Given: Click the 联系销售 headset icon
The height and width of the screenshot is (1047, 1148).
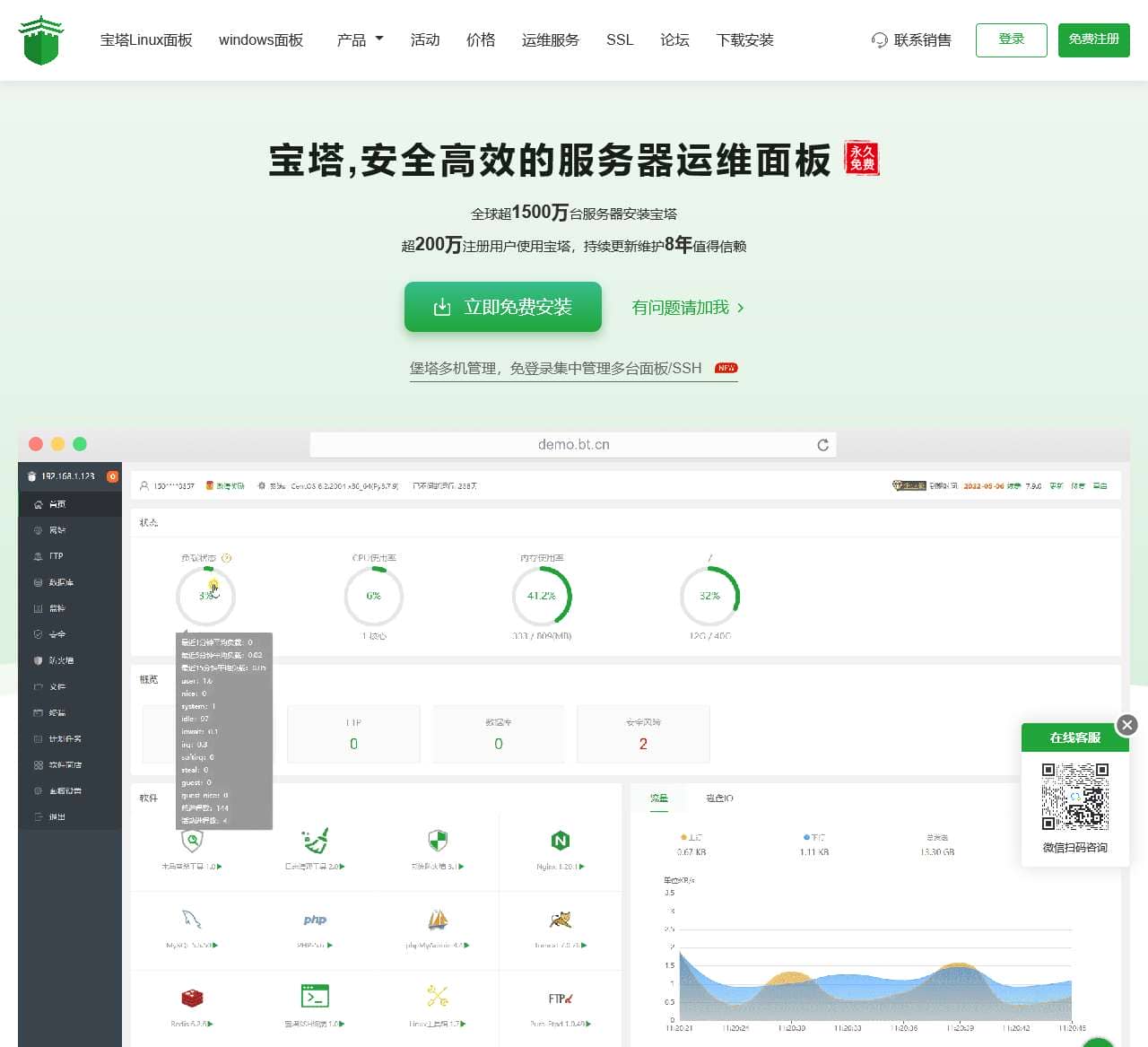Looking at the screenshot, I should point(879,40).
